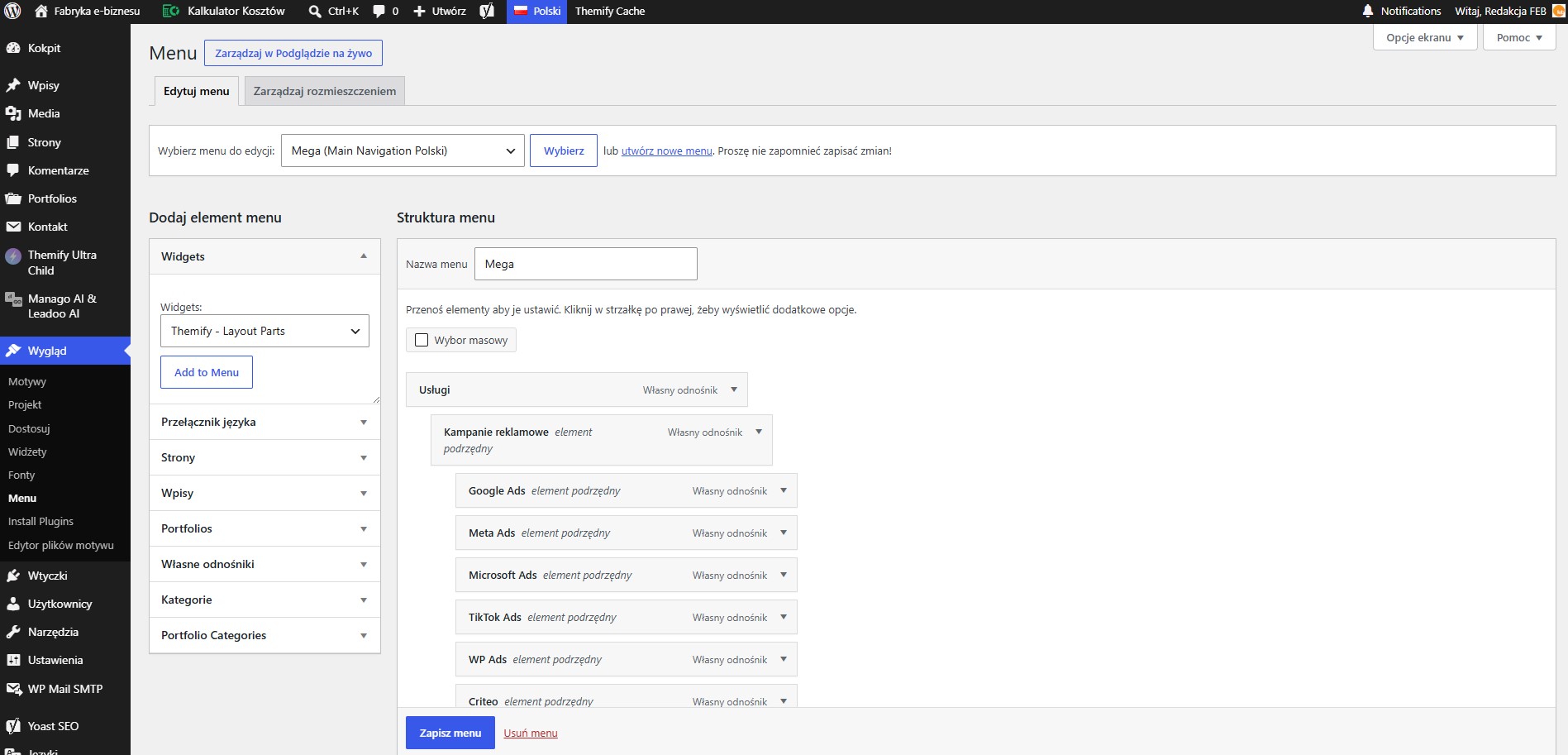Open Themify Cache in admin bar
The width and height of the screenshot is (1568, 755).
point(610,11)
